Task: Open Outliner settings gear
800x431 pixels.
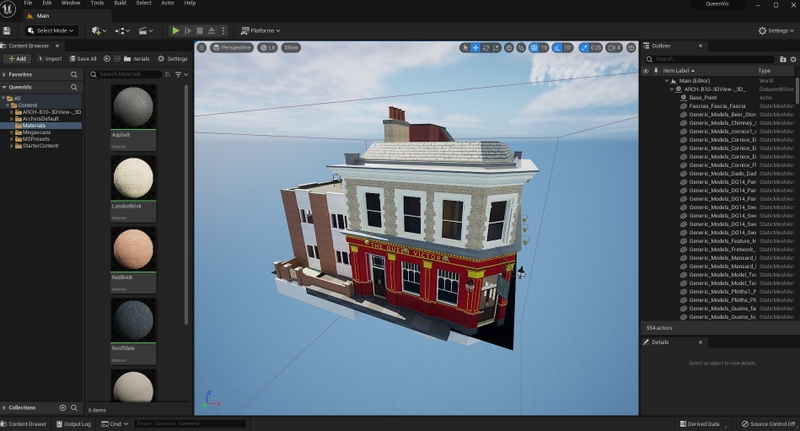Action: (x=793, y=59)
